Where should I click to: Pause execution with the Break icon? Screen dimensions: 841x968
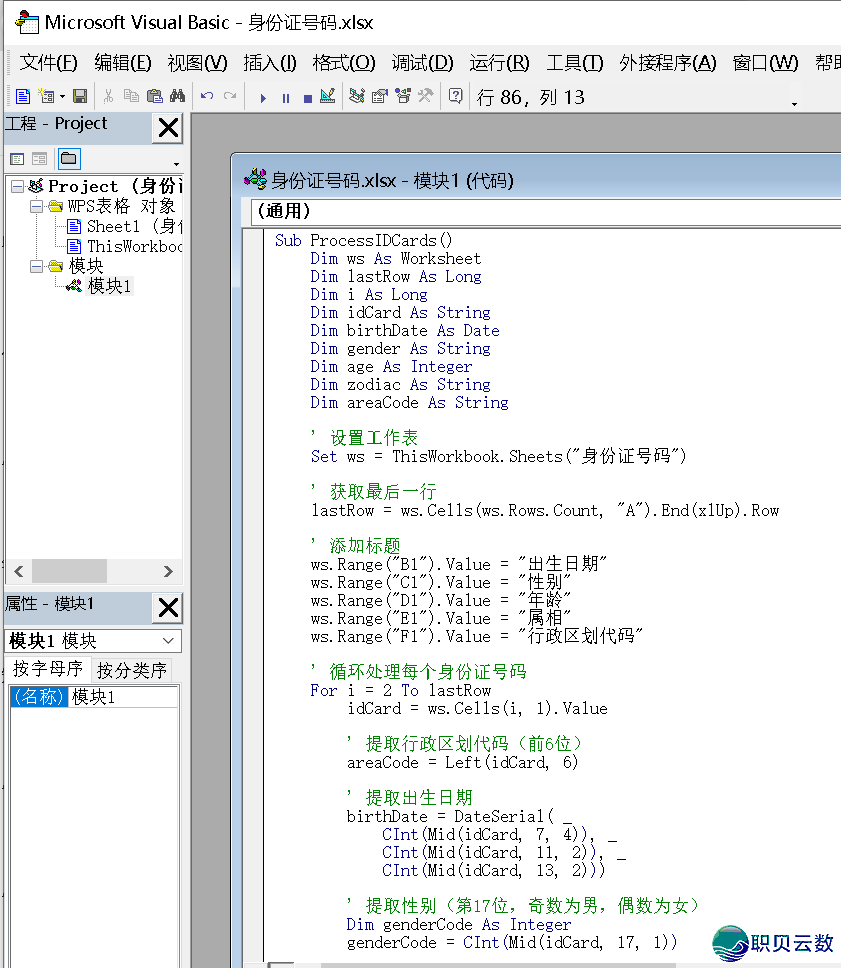tap(285, 98)
